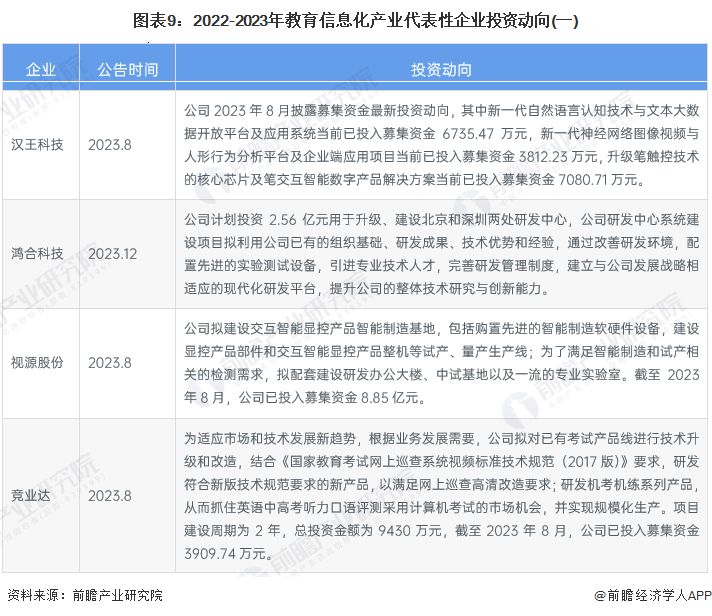Click the 汉王科技 company cell

point(37,145)
